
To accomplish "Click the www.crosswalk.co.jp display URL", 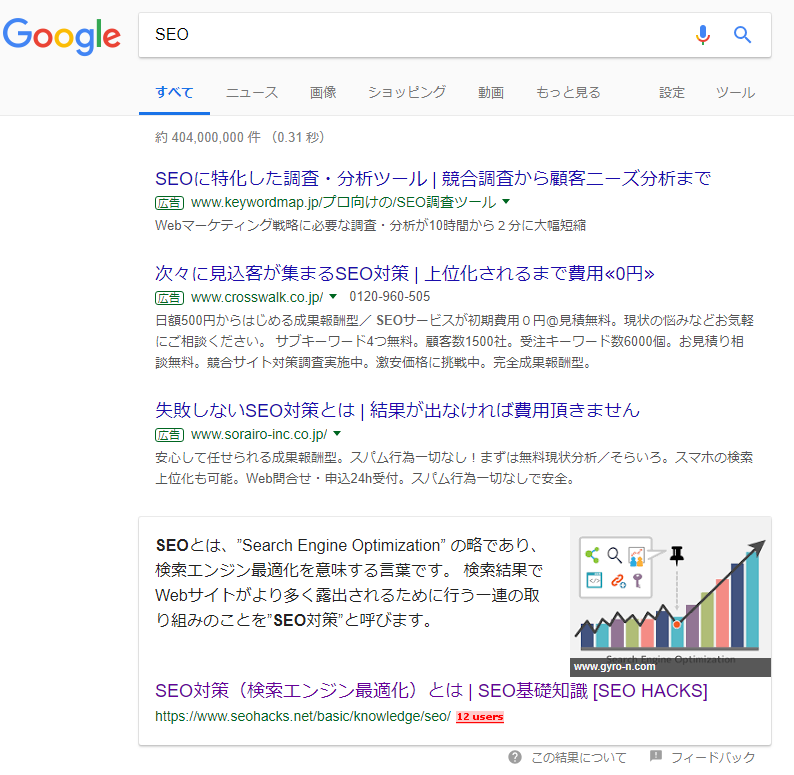I will [257, 297].
